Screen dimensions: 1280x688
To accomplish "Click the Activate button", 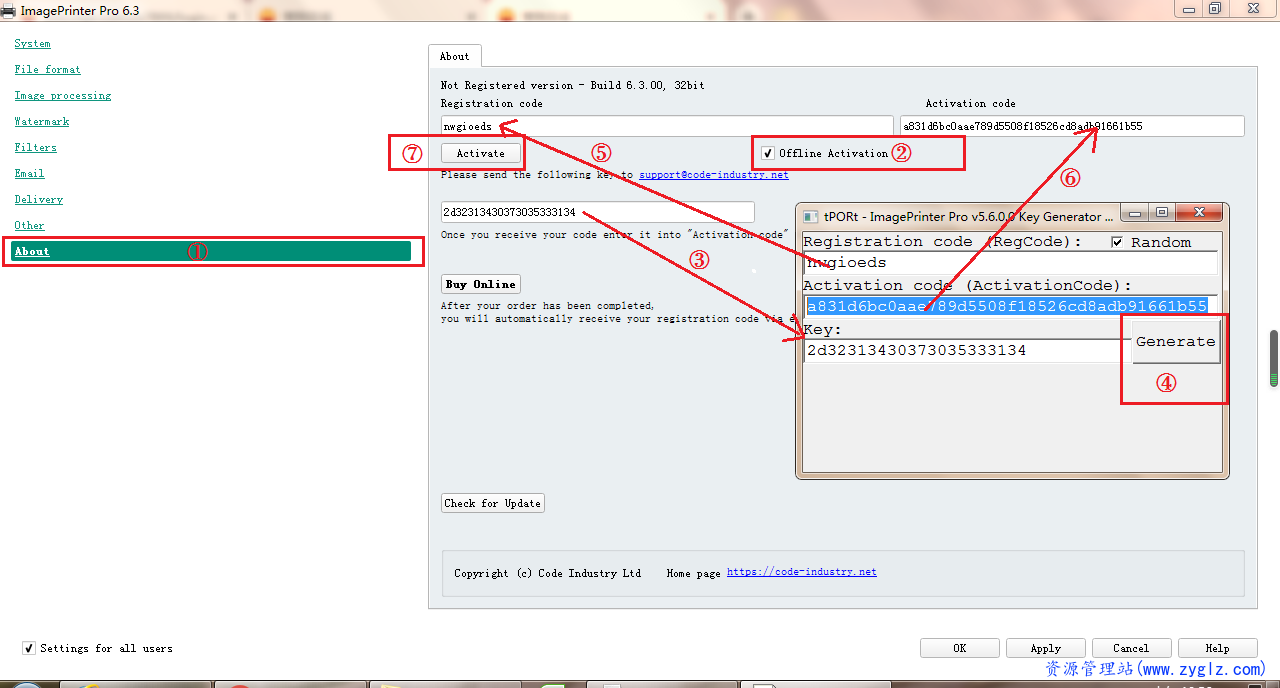I will tap(481, 153).
